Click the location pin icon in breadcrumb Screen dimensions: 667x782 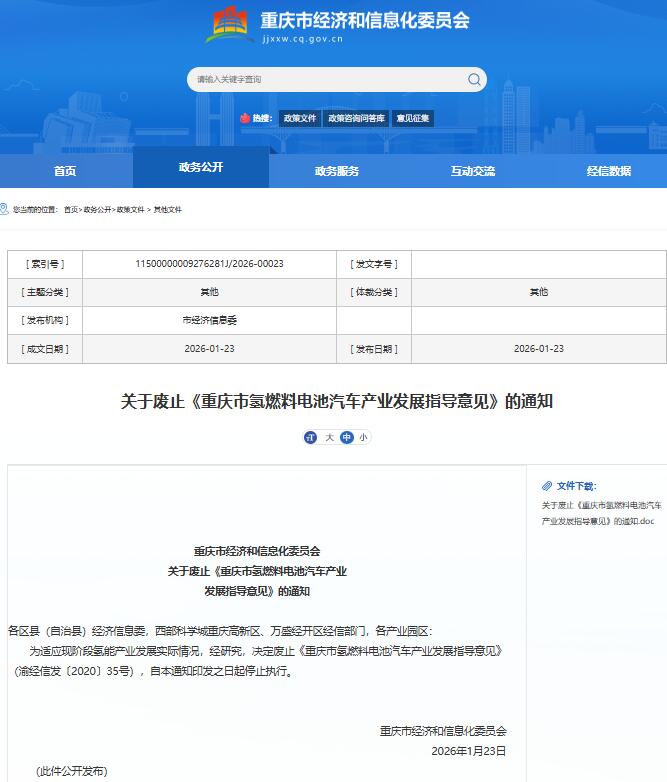click(6, 210)
